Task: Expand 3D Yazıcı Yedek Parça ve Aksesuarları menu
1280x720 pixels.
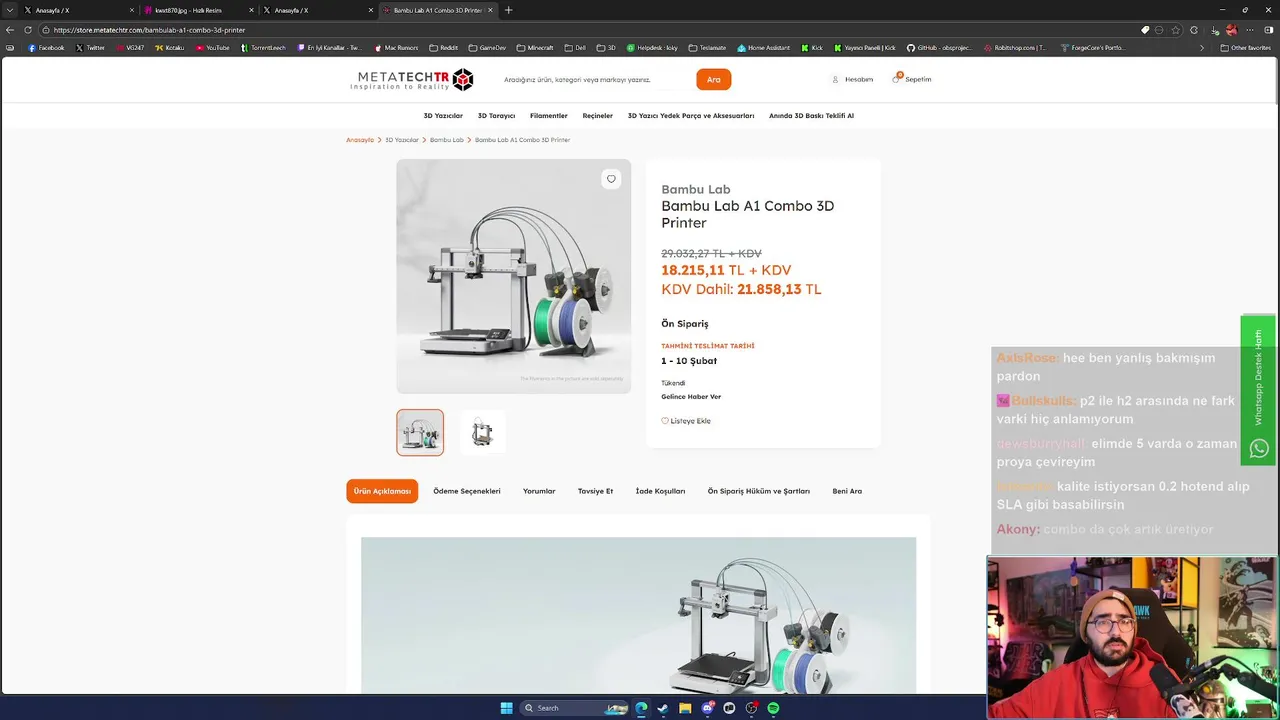Action: (x=691, y=115)
